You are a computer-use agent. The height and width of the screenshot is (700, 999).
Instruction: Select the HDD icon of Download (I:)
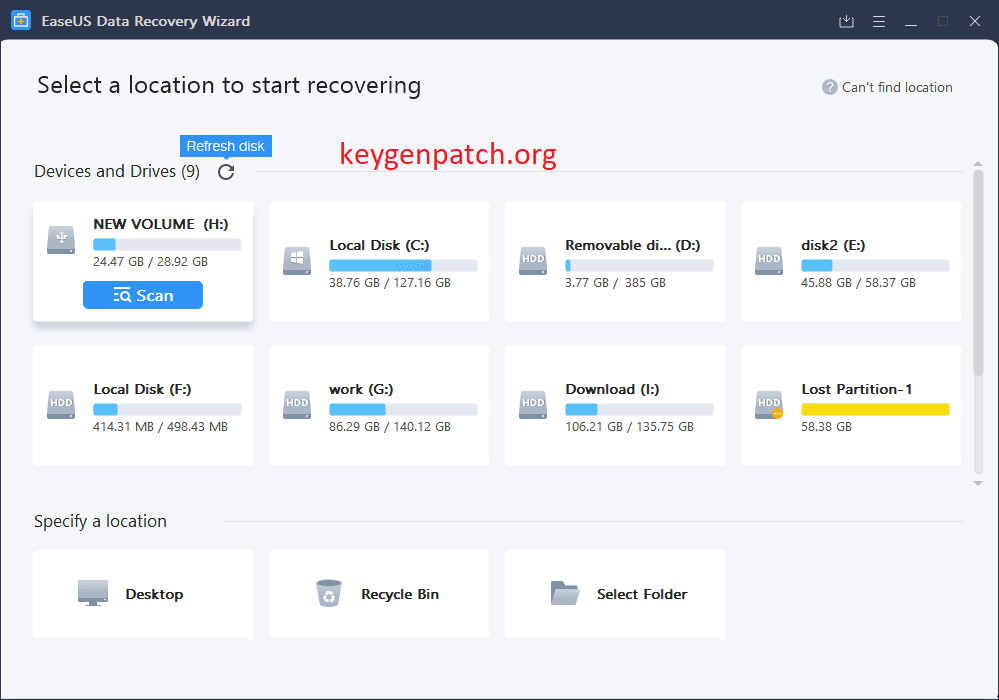point(533,405)
